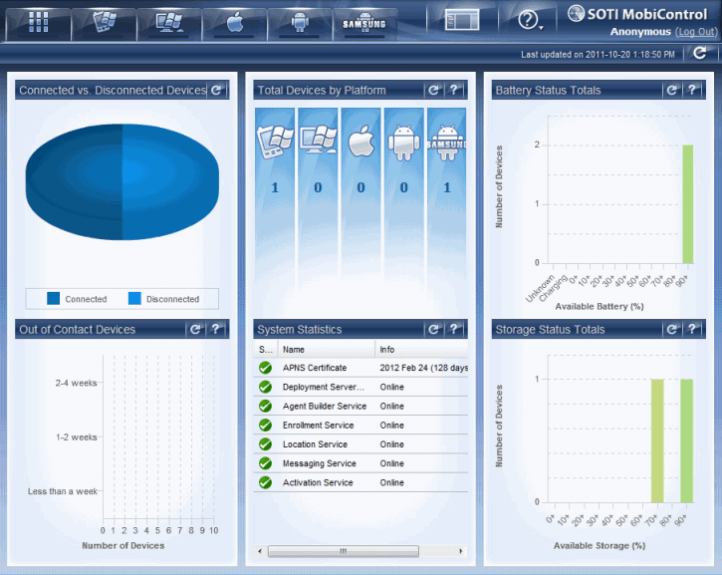Open the dashboard layout view icon
The image size is (722, 575).
pos(462,21)
